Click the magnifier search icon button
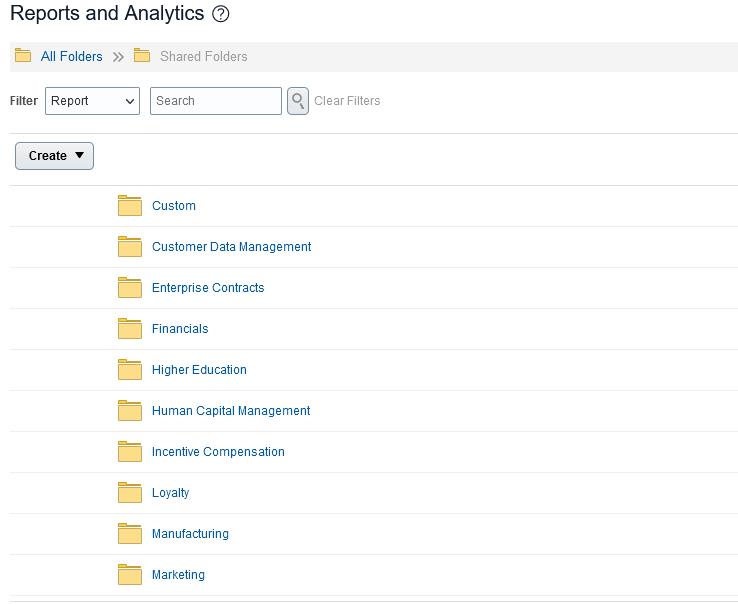738x605 pixels. (298, 101)
